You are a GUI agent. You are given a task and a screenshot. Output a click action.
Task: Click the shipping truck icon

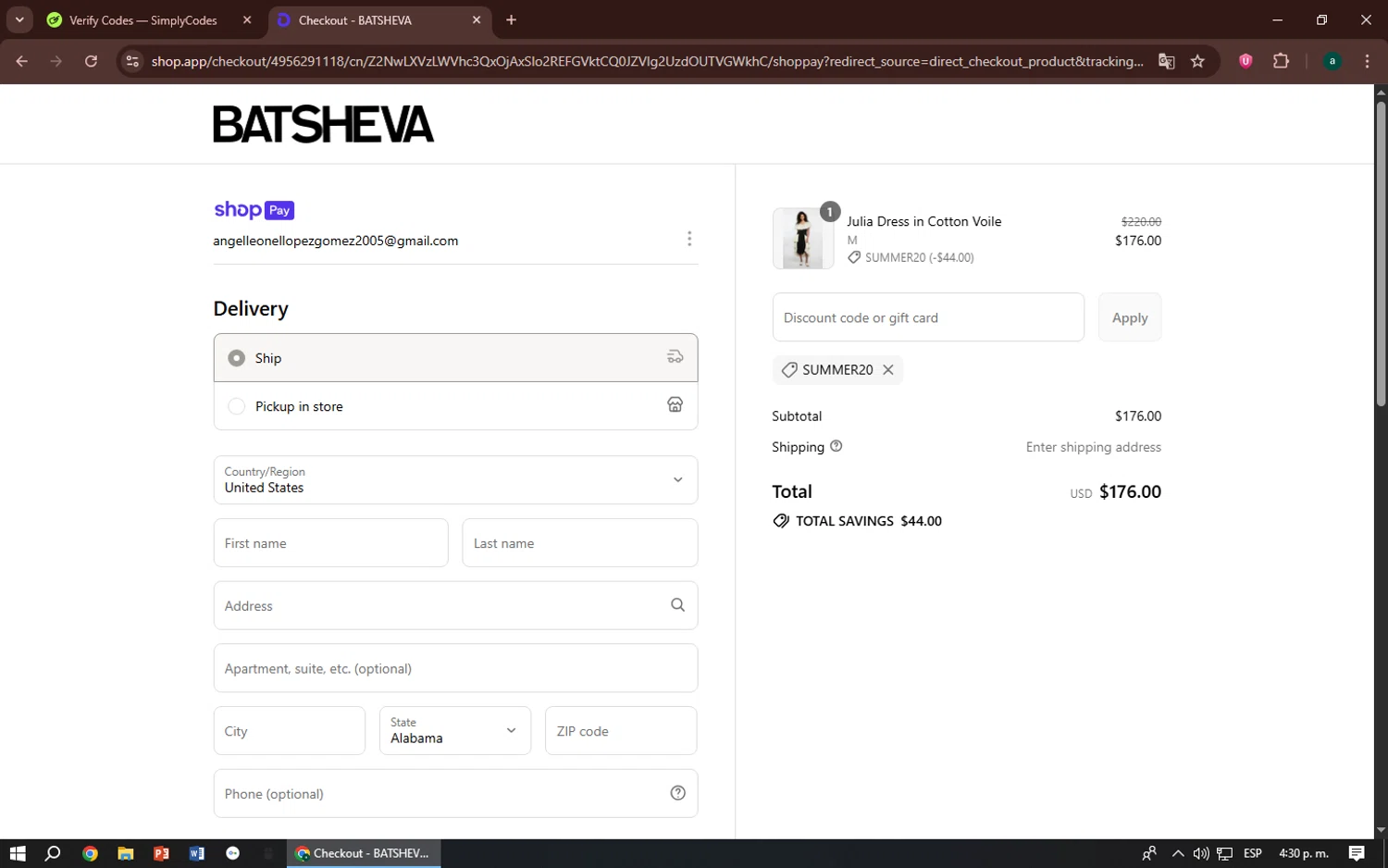[x=675, y=357]
